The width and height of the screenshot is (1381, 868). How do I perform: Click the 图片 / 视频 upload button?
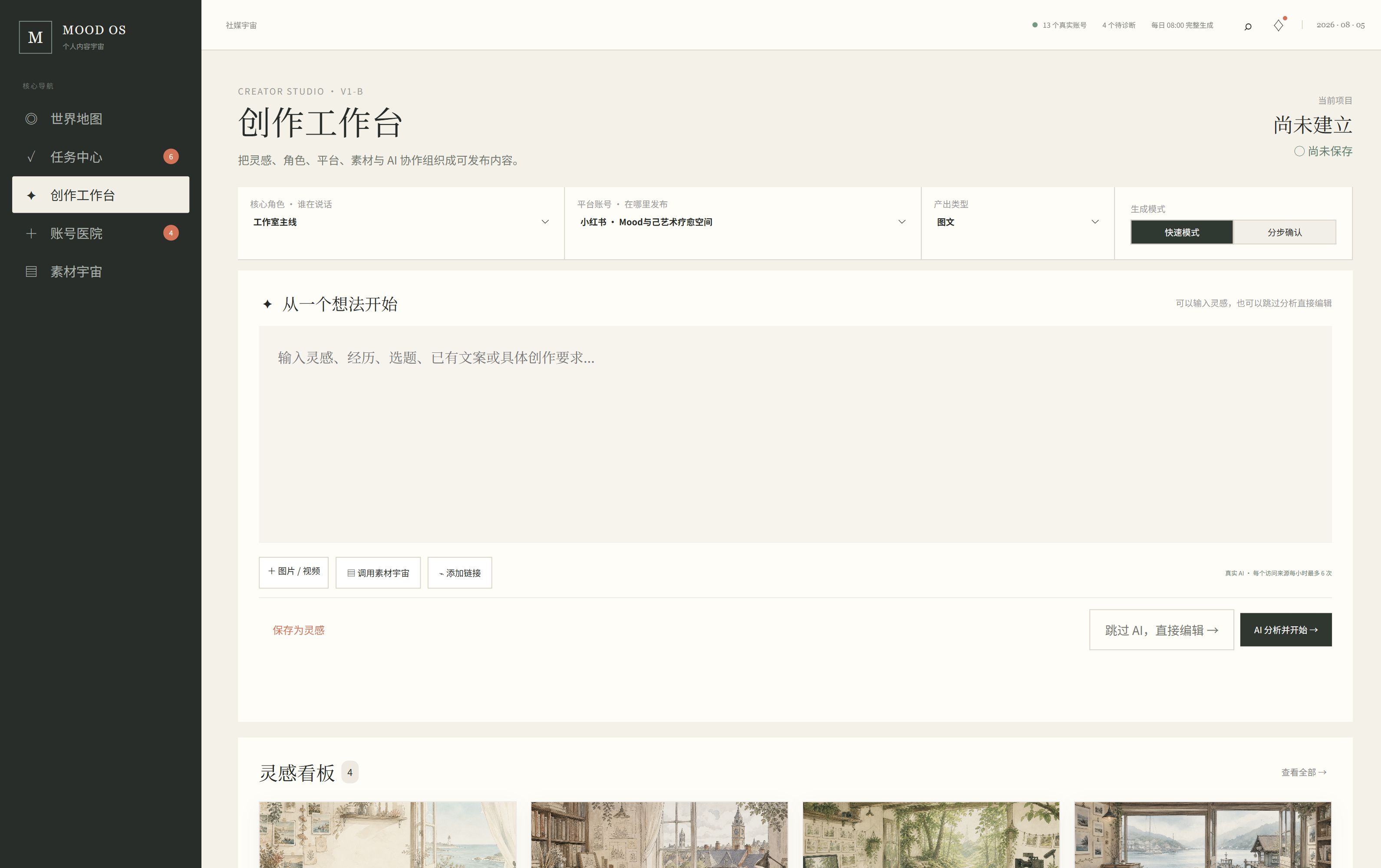(293, 572)
